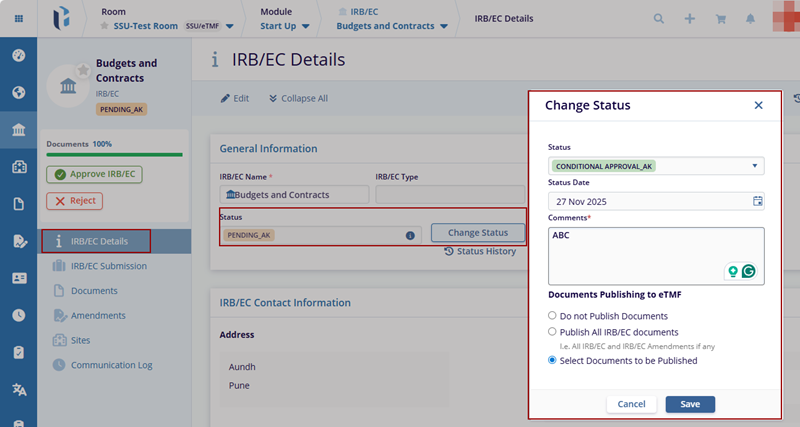Open the notifications bell icon
The image size is (800, 427).
point(750,18)
